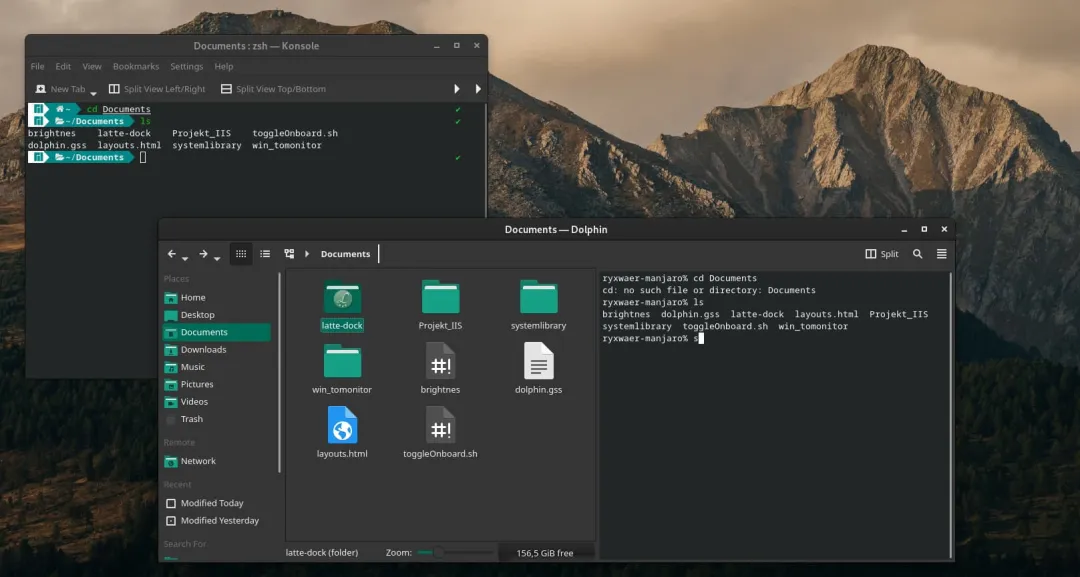Open the View menu in Konsole
1080x577 pixels.
pos(92,67)
